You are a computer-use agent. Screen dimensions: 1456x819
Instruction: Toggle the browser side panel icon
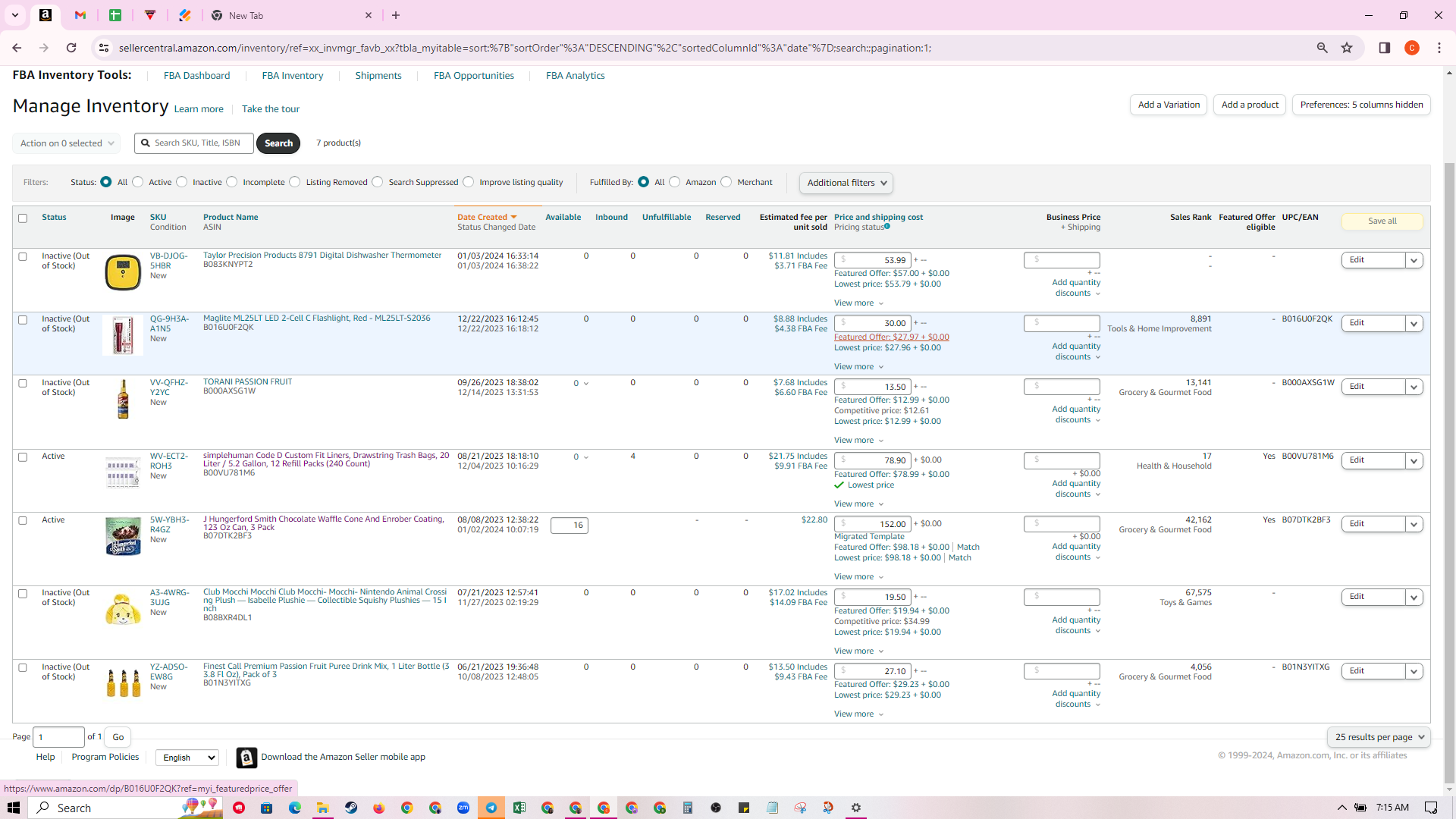click(x=1384, y=48)
